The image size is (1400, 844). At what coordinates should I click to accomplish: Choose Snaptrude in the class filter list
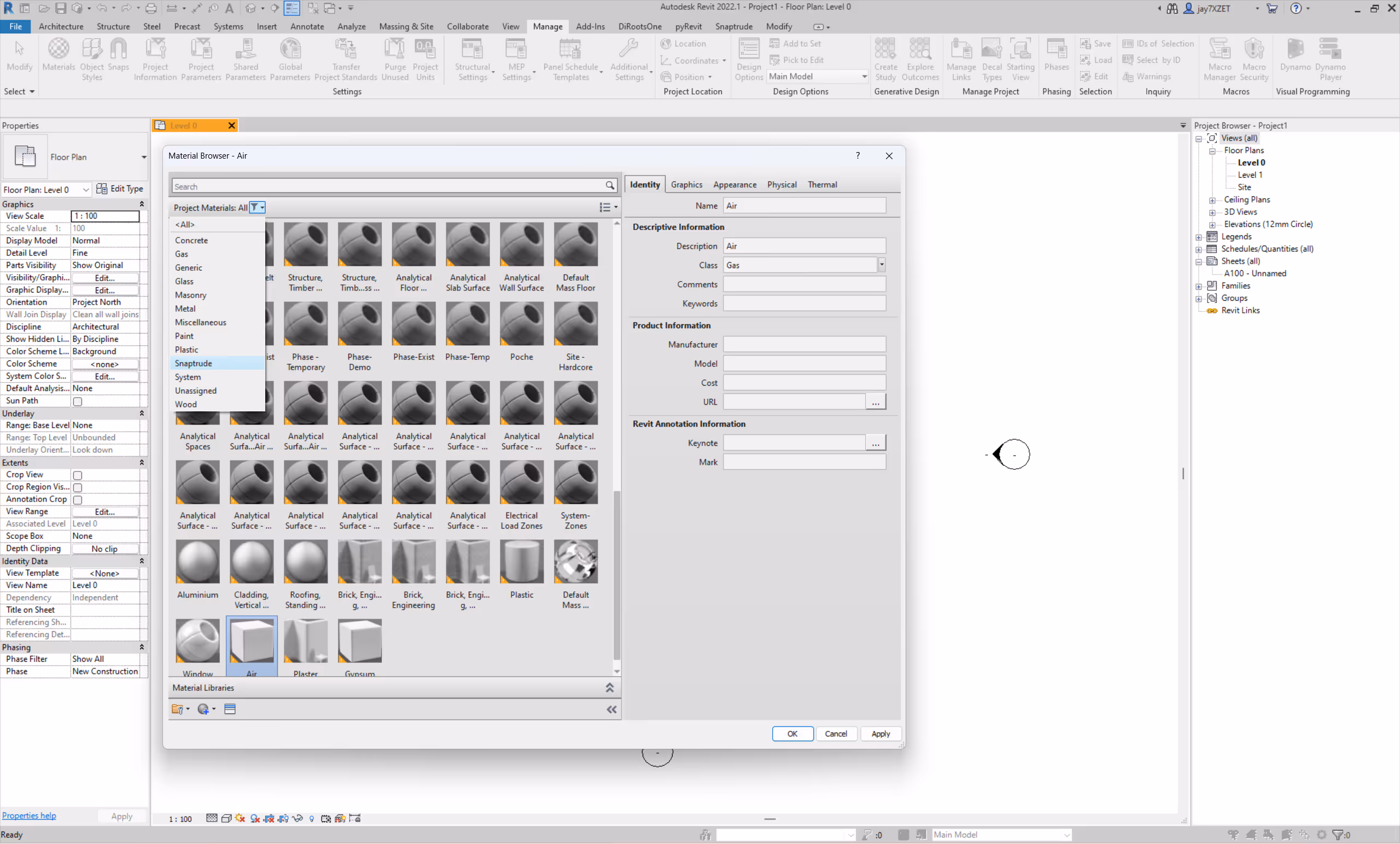pyautogui.click(x=217, y=363)
